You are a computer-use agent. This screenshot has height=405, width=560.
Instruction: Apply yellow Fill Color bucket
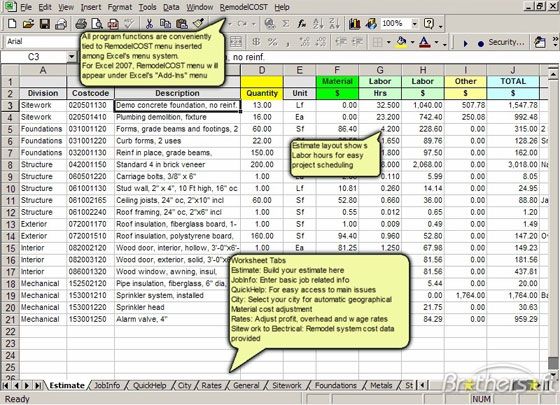401,42
